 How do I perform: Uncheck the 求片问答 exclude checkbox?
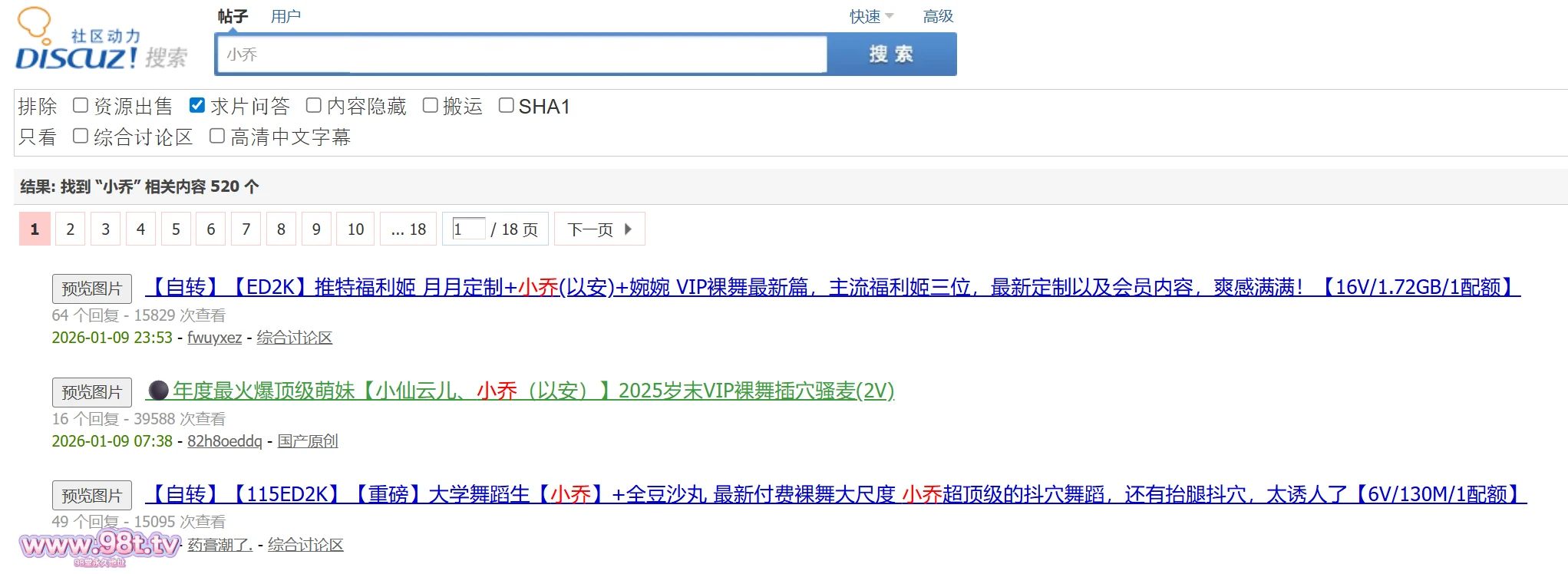(x=197, y=106)
